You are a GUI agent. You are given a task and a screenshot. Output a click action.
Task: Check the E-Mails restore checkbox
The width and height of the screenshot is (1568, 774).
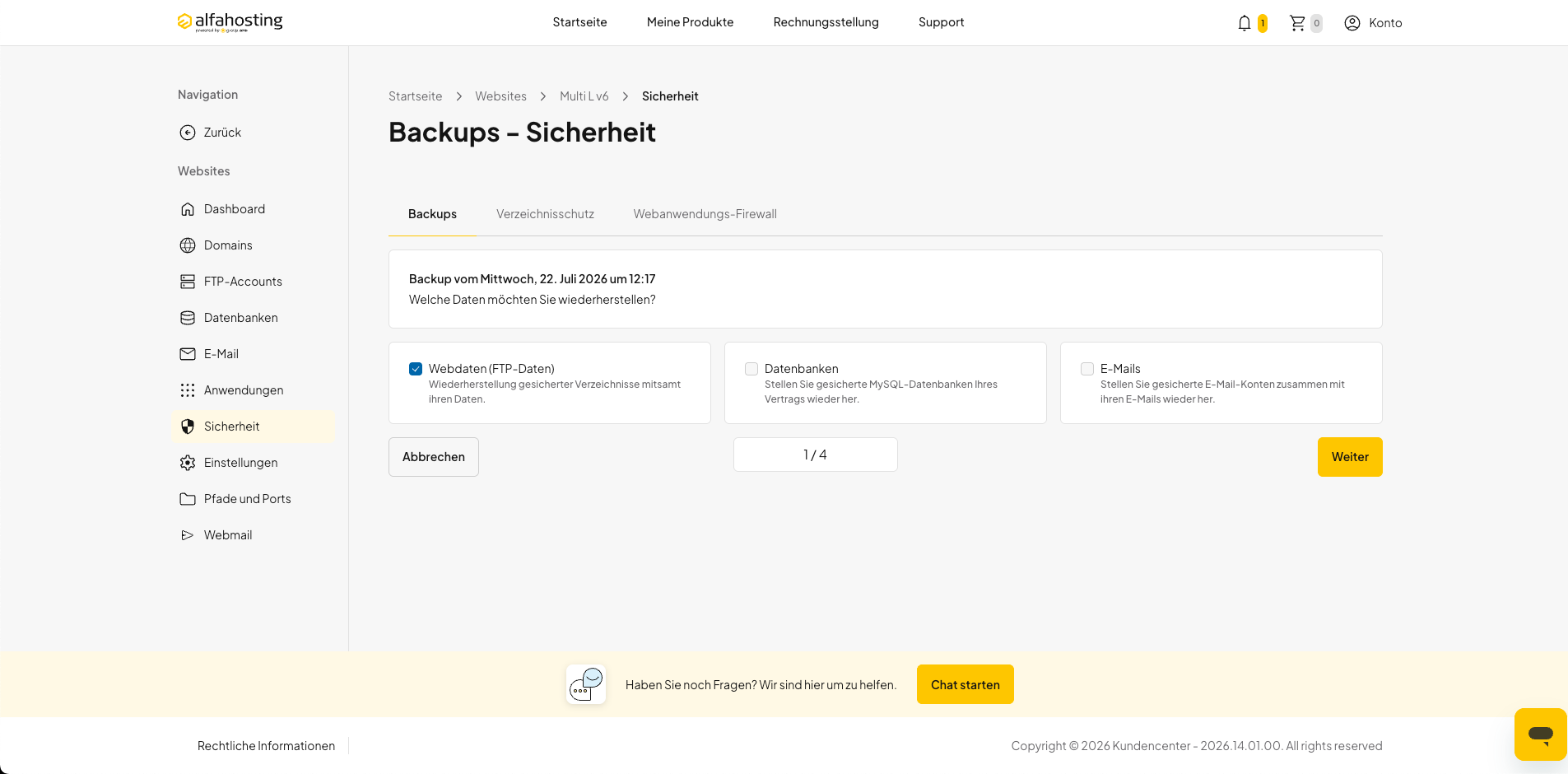coord(1087,369)
